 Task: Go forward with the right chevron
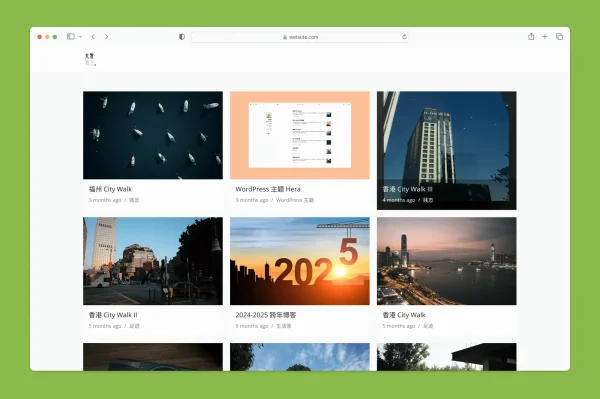[106, 37]
